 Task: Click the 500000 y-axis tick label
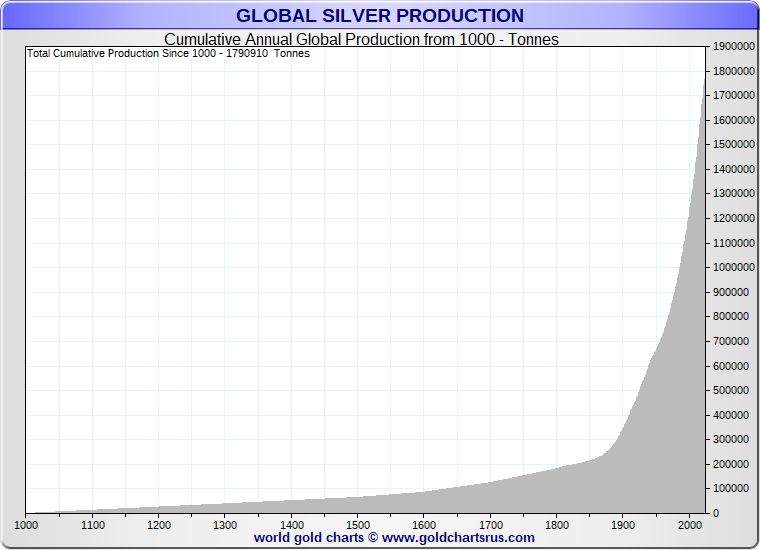(732, 391)
